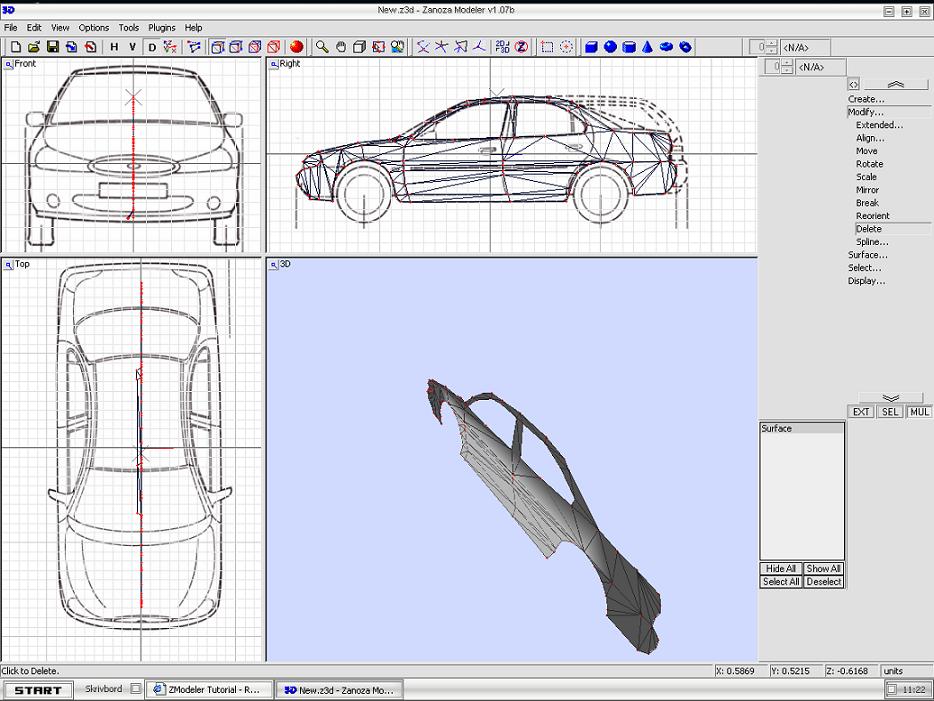Open the Tools menu
This screenshot has height=701, width=934.
point(129,27)
